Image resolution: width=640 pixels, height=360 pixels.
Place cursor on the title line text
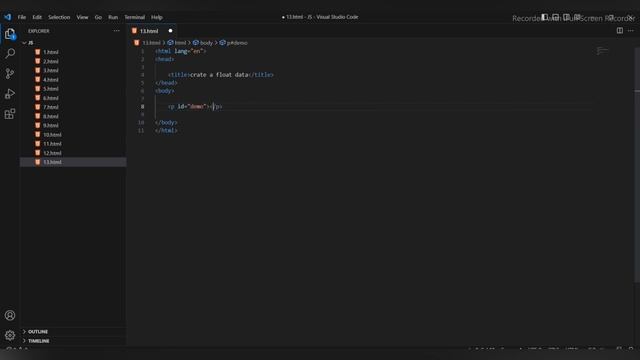click(220, 75)
